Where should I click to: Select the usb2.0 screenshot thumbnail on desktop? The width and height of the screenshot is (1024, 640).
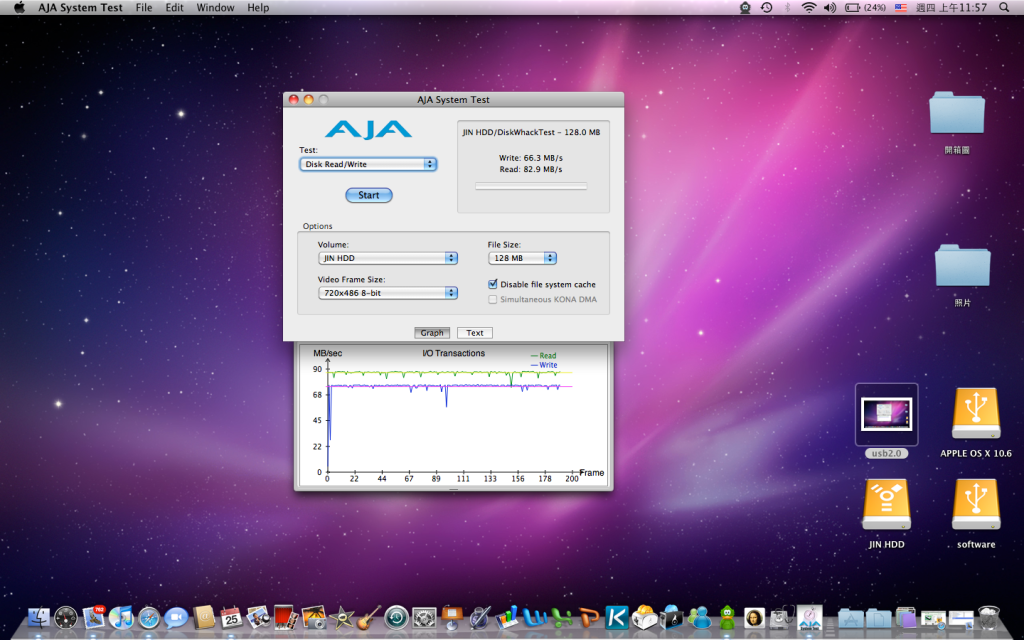point(886,415)
